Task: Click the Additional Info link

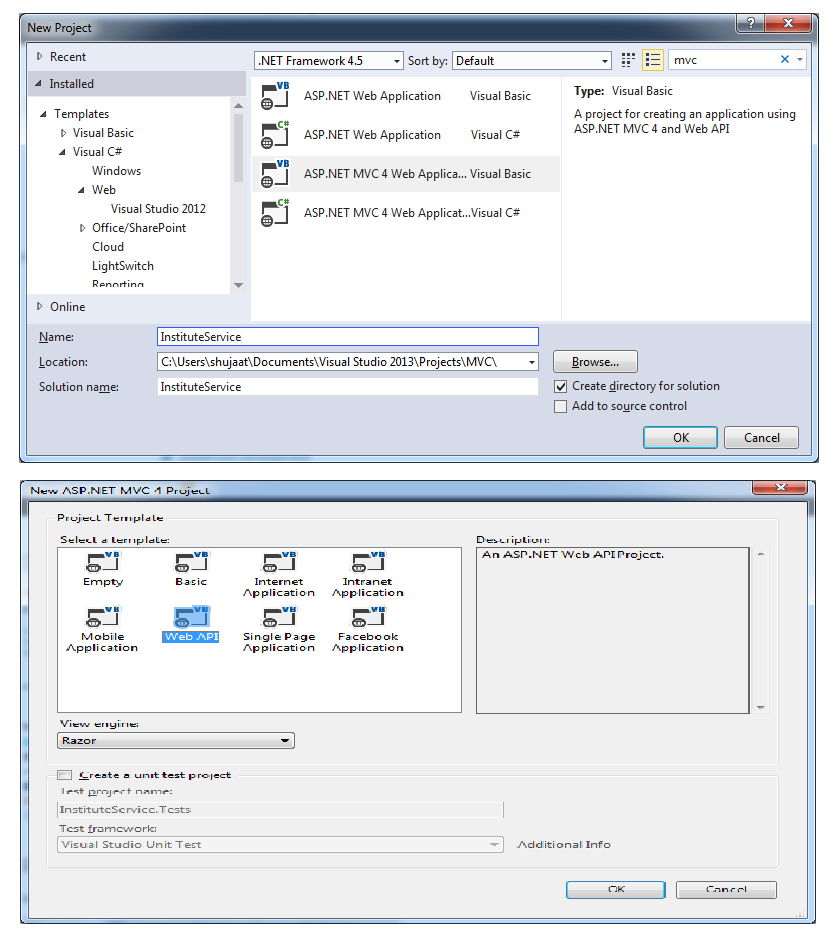Action: tap(564, 844)
